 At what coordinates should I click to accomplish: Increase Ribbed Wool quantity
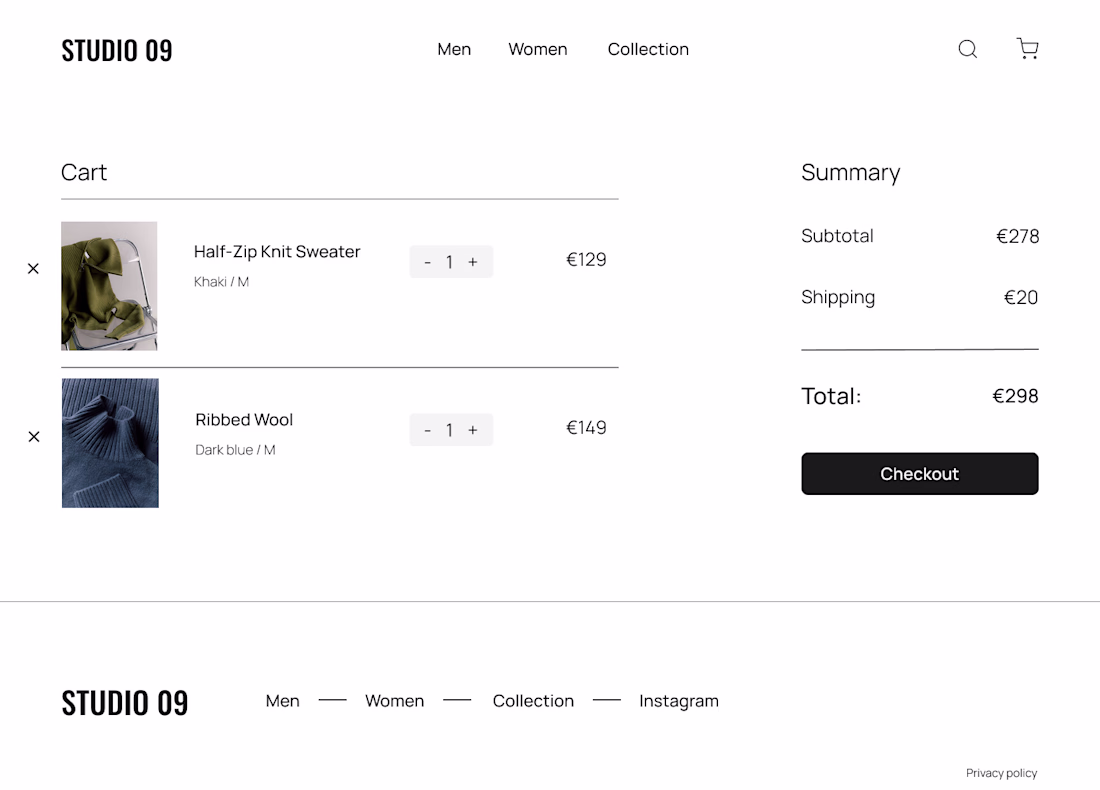pos(473,430)
